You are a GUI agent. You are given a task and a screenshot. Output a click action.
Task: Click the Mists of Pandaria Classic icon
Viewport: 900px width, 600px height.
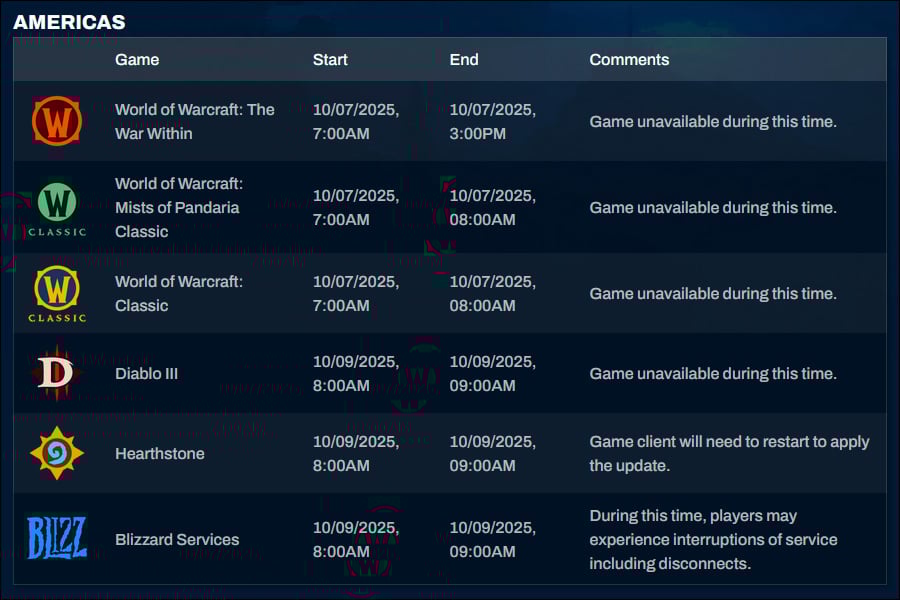(57, 207)
